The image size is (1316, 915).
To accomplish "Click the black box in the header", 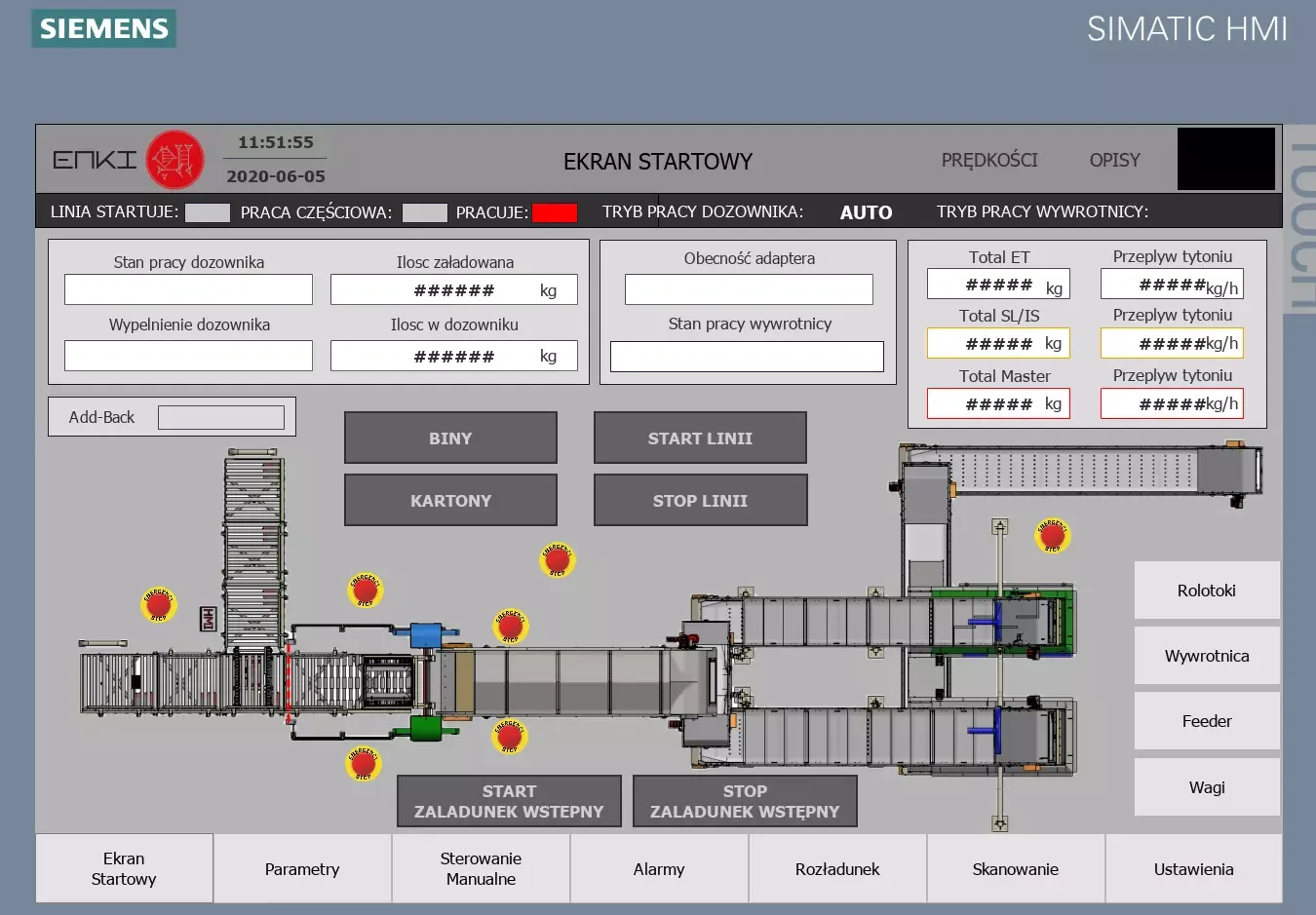I will [1225, 159].
